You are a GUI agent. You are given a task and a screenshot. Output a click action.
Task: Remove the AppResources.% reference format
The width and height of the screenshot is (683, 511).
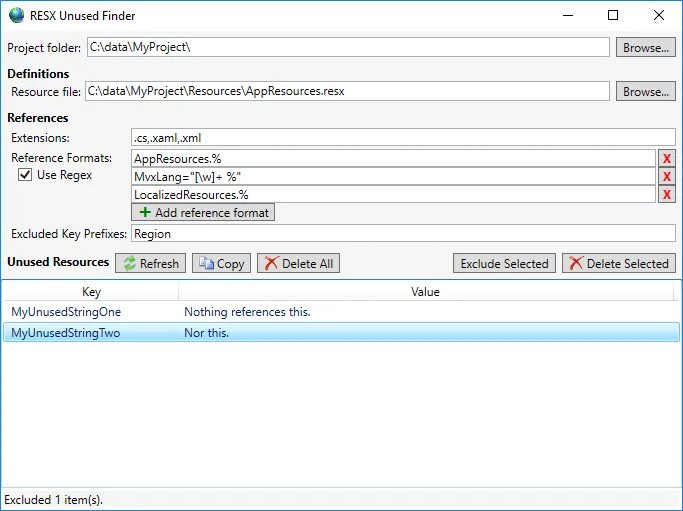pos(666,159)
